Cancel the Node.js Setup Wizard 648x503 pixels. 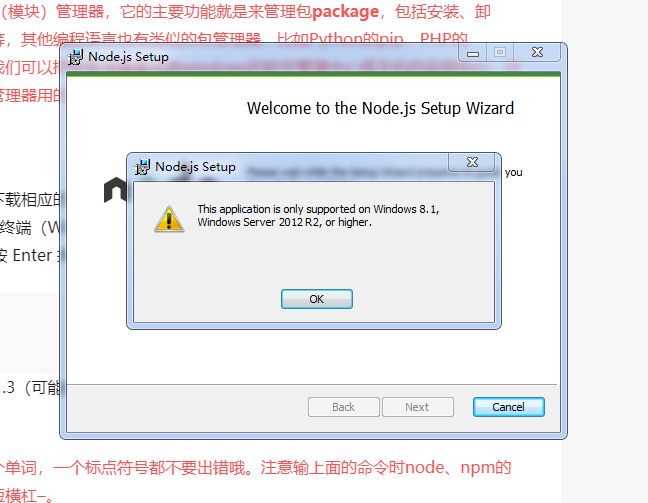click(x=508, y=407)
